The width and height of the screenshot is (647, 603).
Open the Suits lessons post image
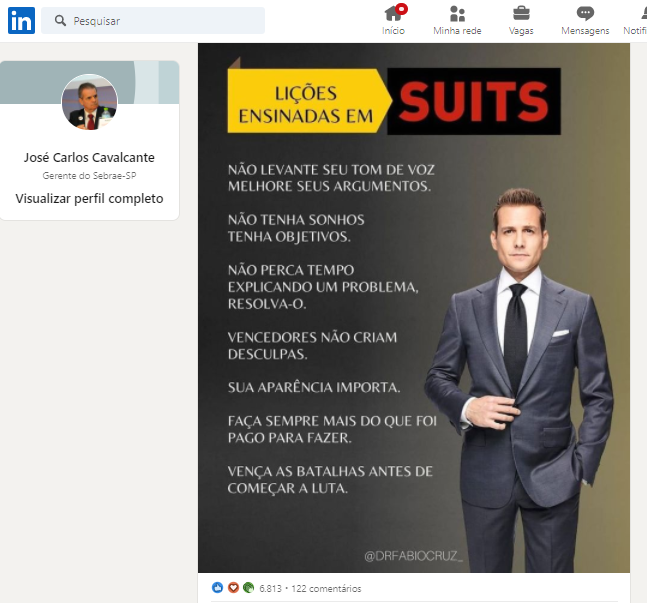tap(414, 307)
